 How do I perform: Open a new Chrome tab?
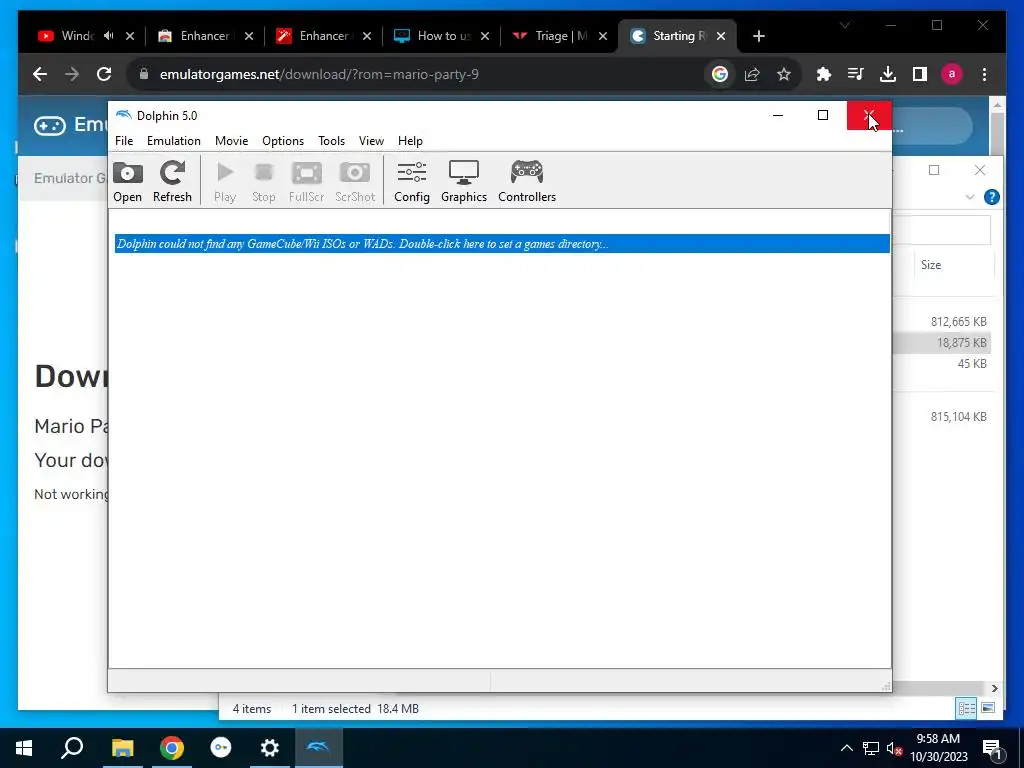click(x=758, y=36)
